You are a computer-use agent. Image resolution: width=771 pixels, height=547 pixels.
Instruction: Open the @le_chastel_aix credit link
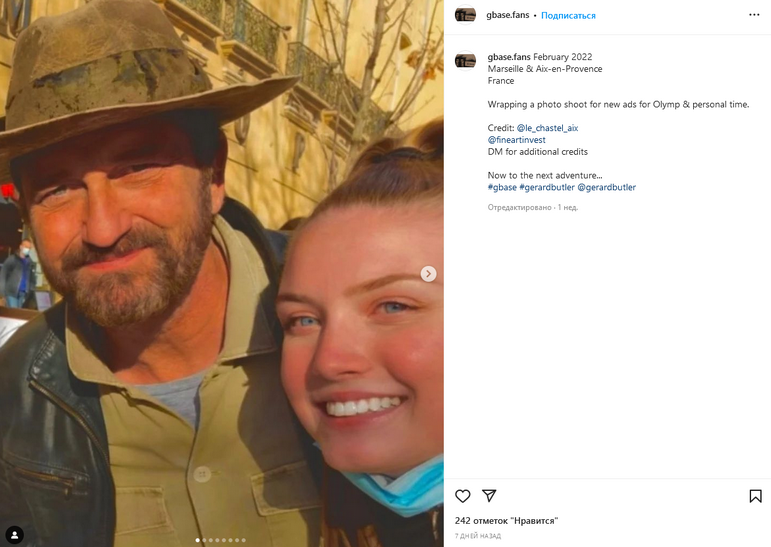pos(547,128)
